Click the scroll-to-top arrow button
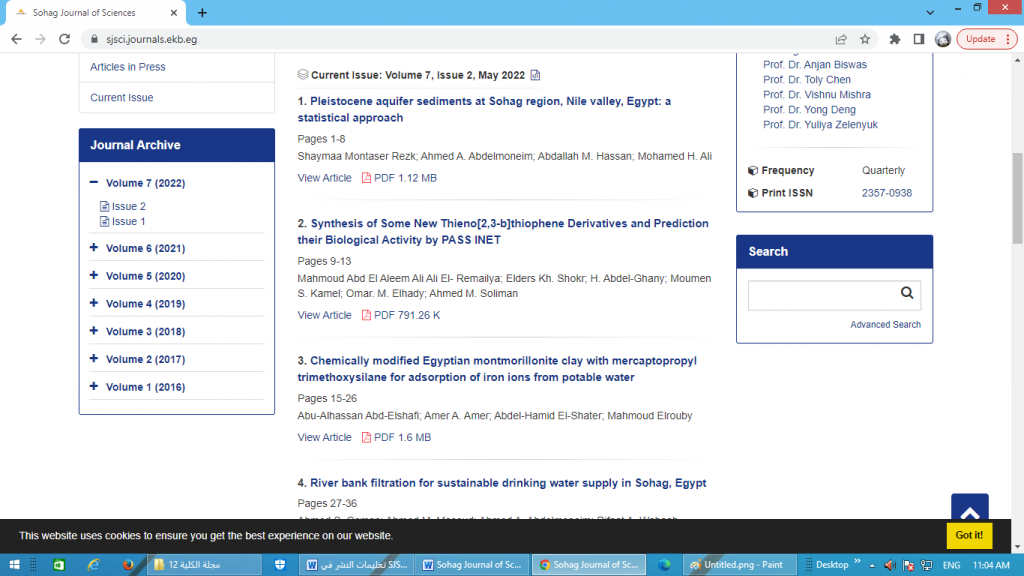 point(969,512)
